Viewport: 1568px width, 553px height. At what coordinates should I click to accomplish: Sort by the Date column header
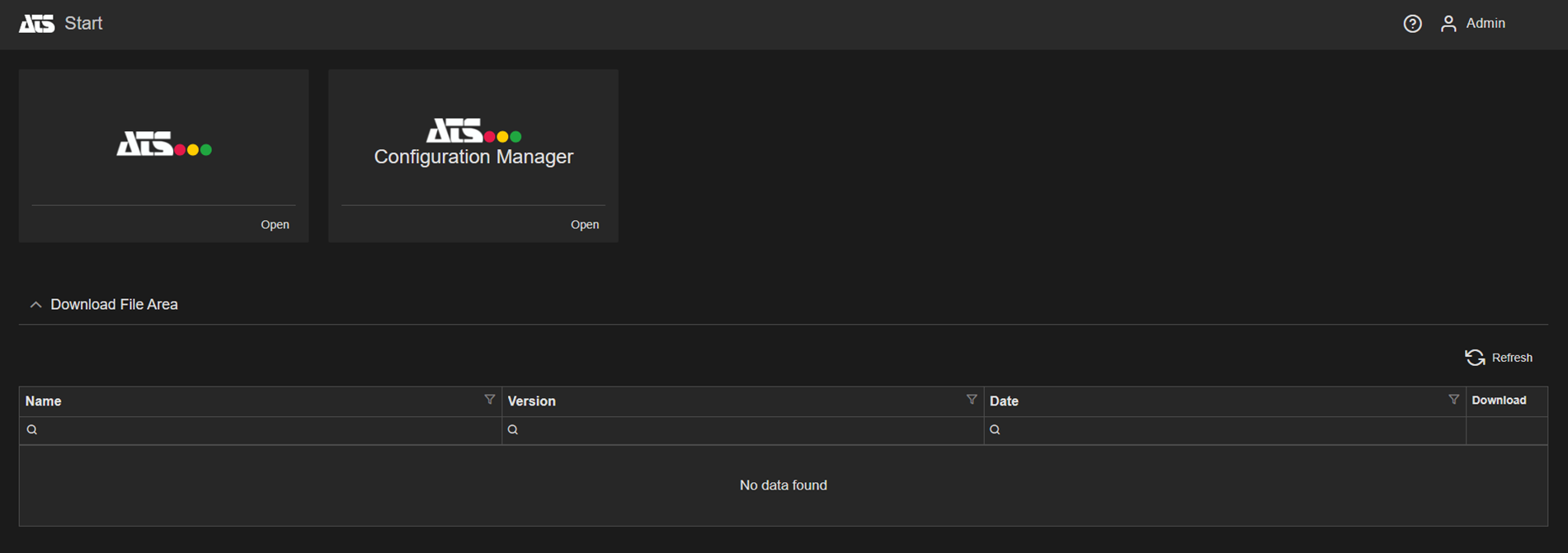(x=1004, y=401)
